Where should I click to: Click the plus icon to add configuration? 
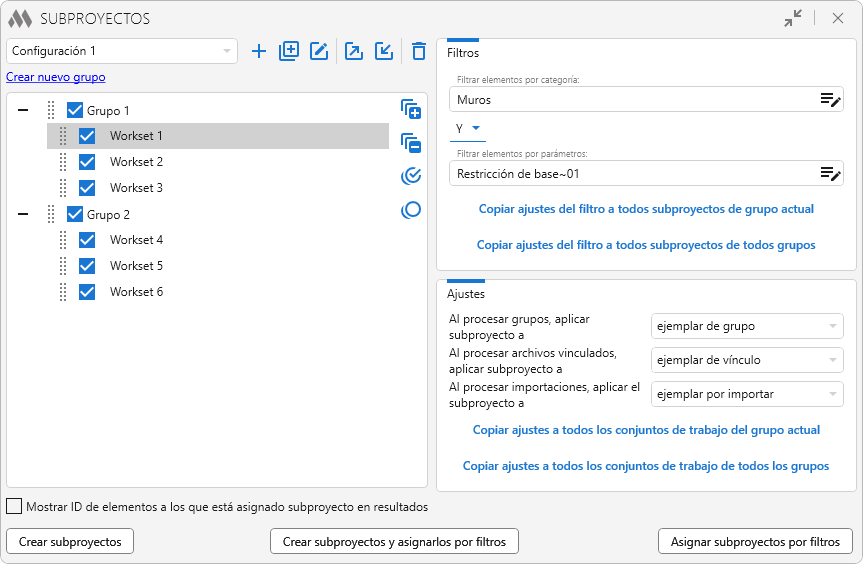(x=259, y=51)
